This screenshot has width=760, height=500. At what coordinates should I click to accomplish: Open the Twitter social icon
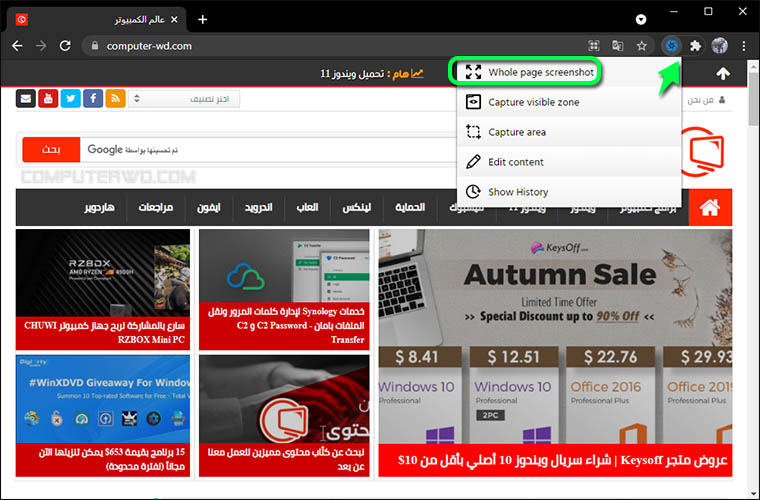[71, 98]
